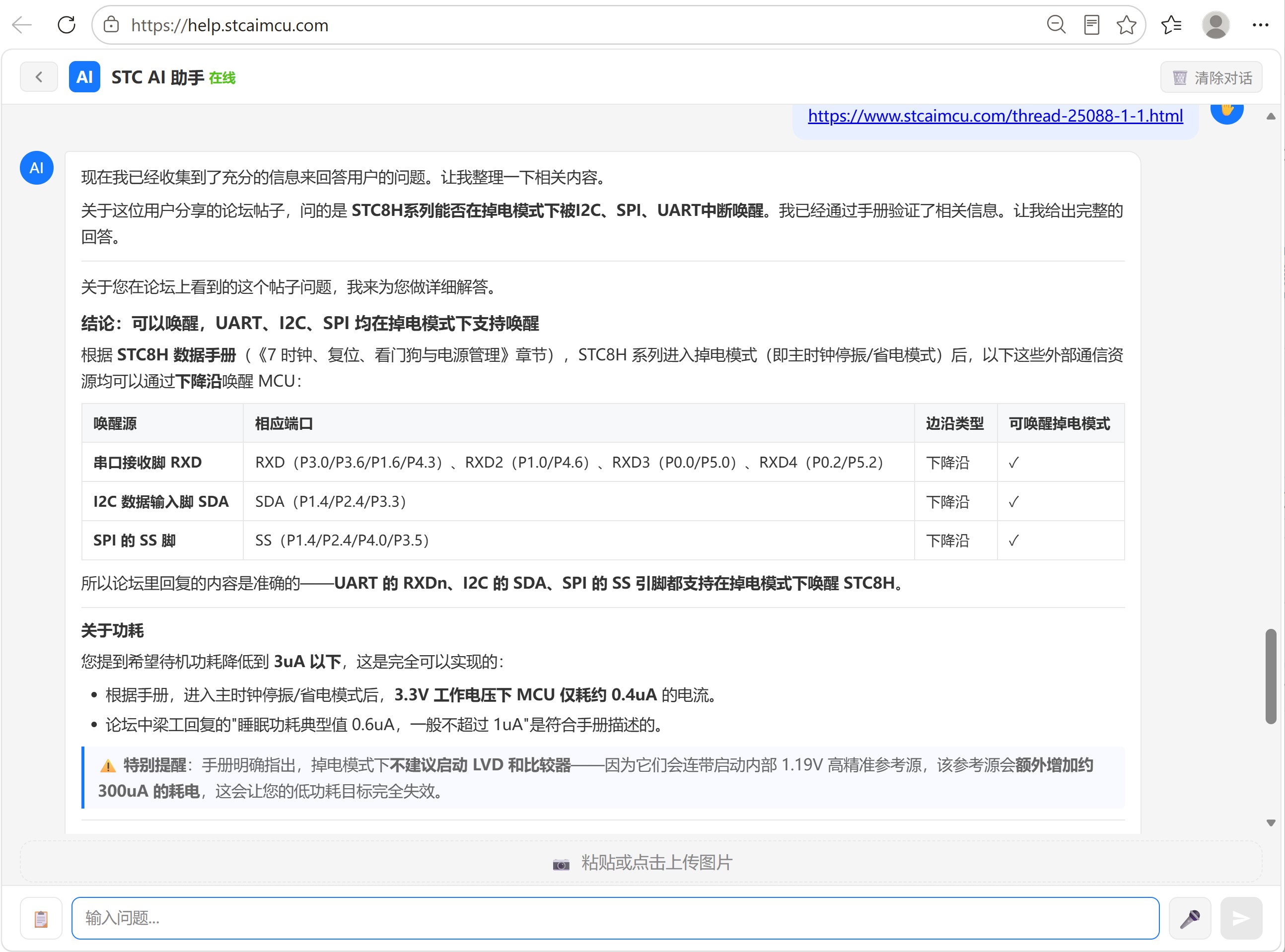The height and width of the screenshot is (952, 1285).
Task: Click the 结论 bold conclusion heading
Action: coord(310,323)
